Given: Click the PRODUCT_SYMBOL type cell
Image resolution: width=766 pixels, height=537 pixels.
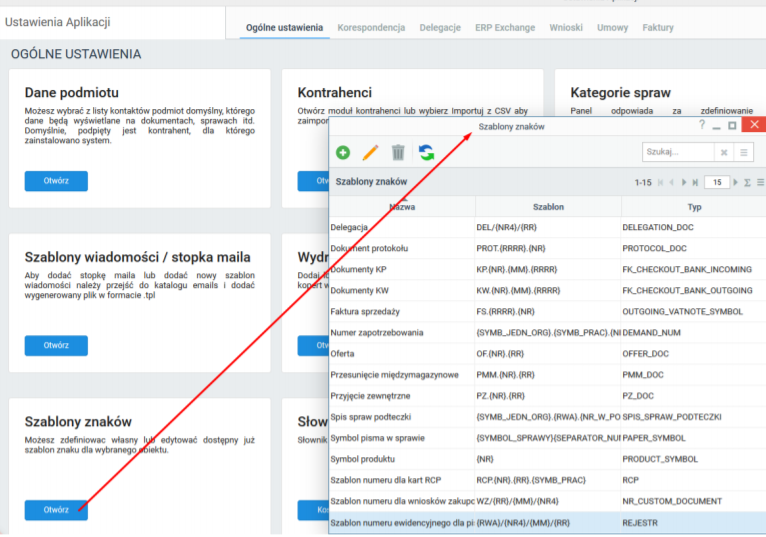Looking at the screenshot, I should click(x=694, y=459).
